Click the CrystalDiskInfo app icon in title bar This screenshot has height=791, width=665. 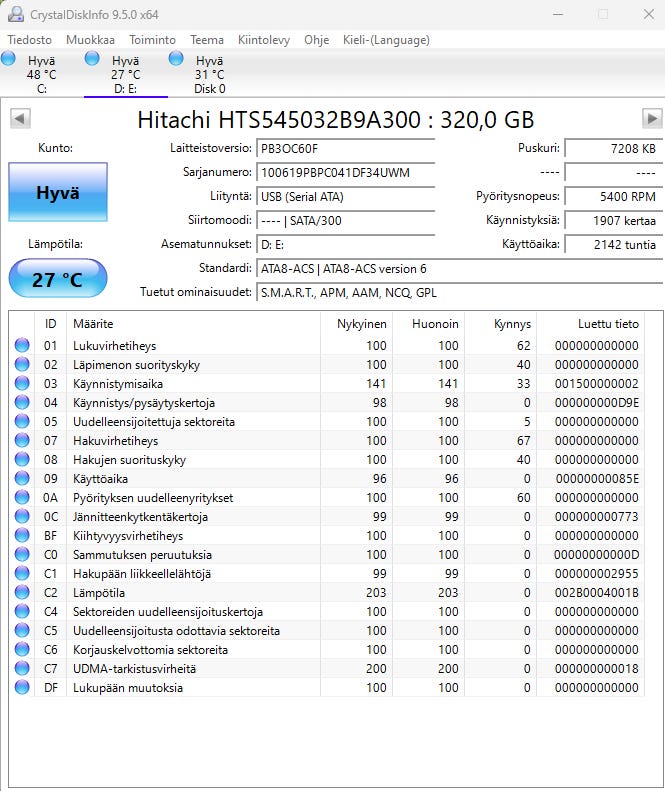(x=15, y=14)
